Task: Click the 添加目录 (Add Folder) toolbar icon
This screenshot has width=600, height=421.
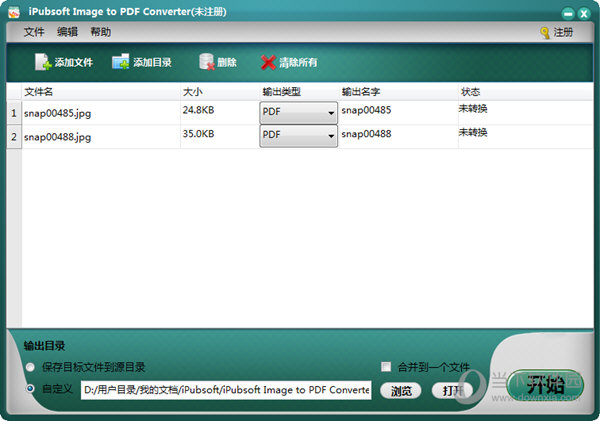Action: (x=121, y=62)
